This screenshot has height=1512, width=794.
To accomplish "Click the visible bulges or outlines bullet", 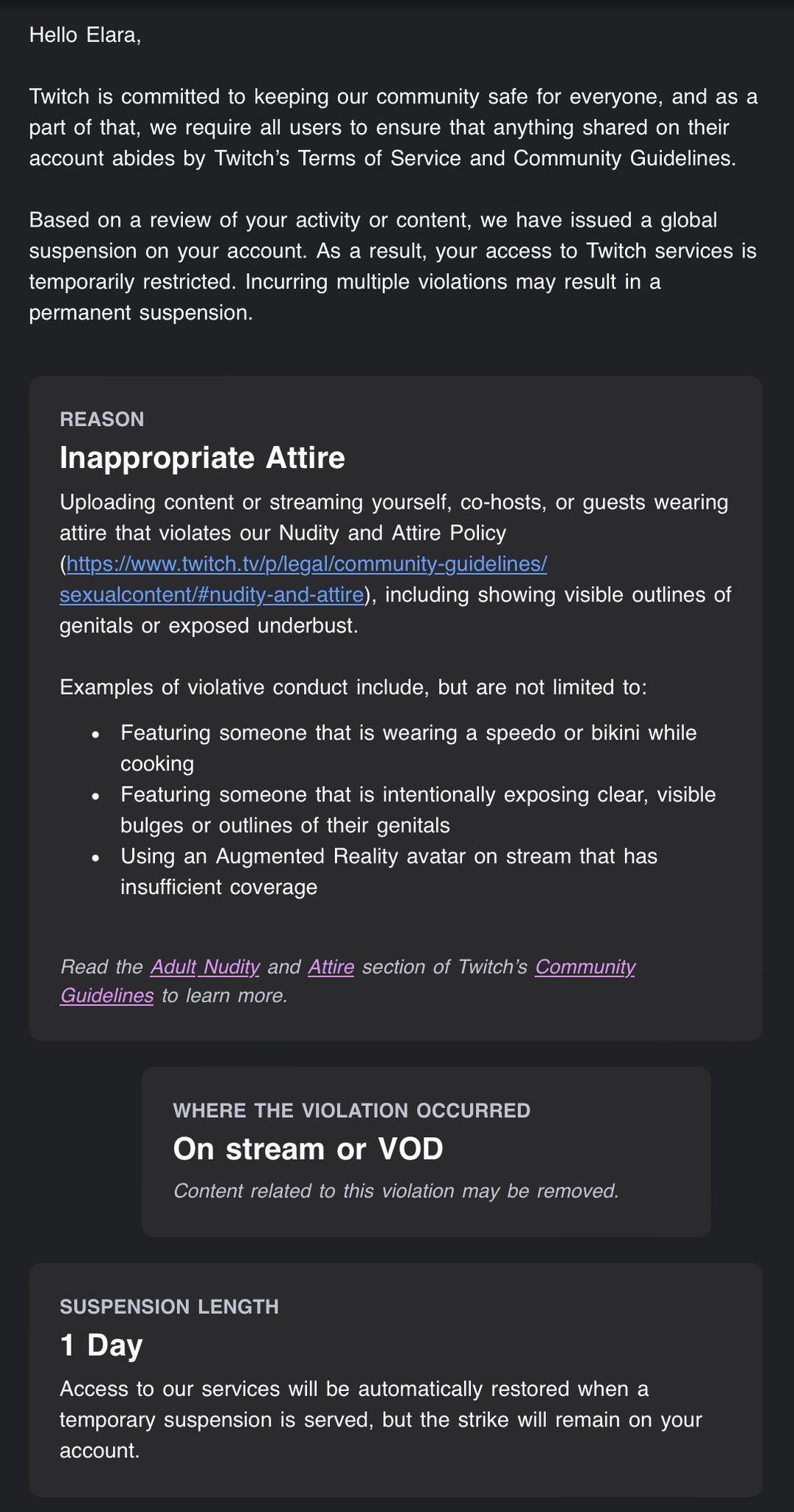I will click(418, 809).
